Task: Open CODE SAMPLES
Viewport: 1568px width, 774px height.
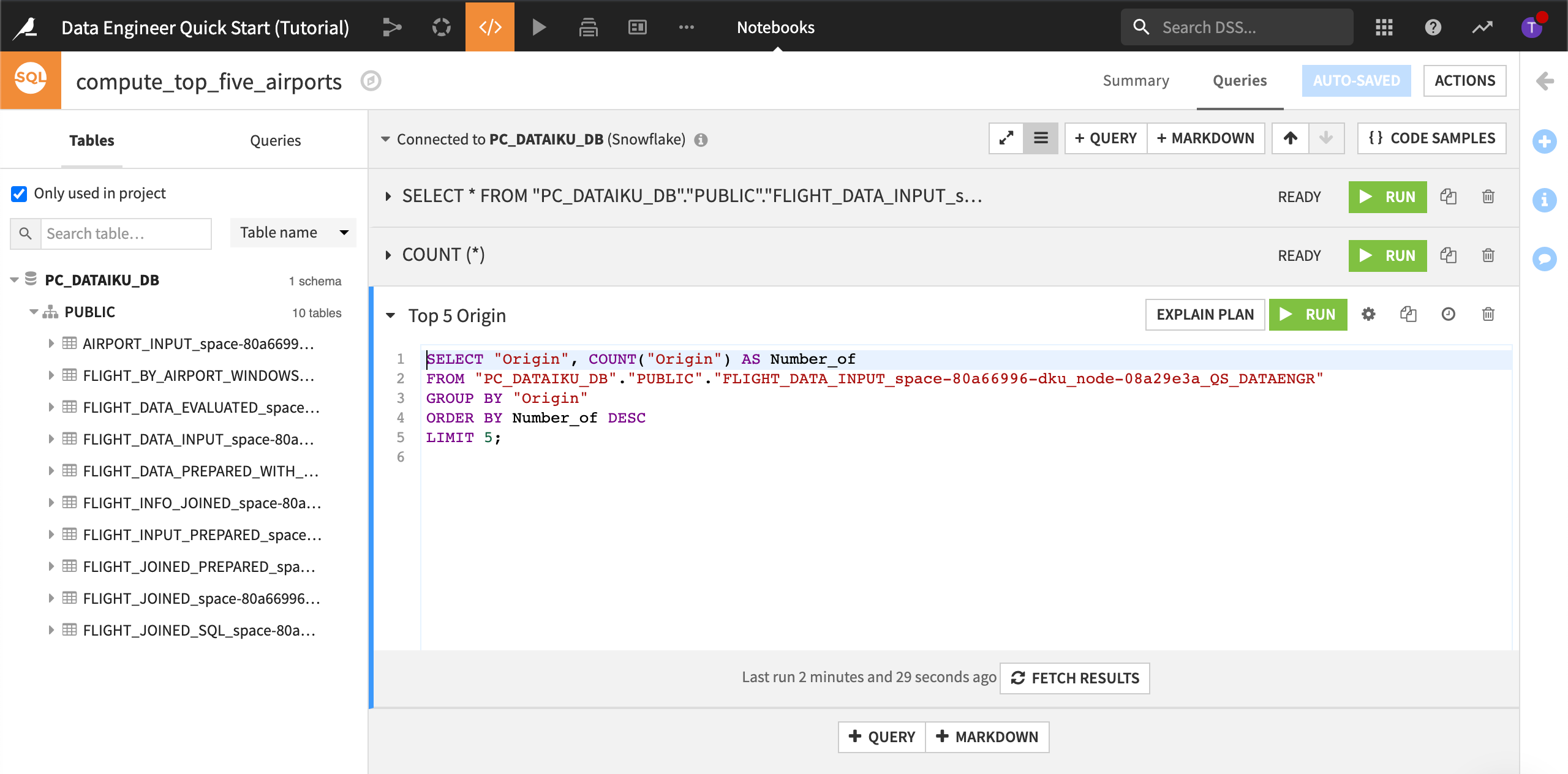Action: (1431, 138)
